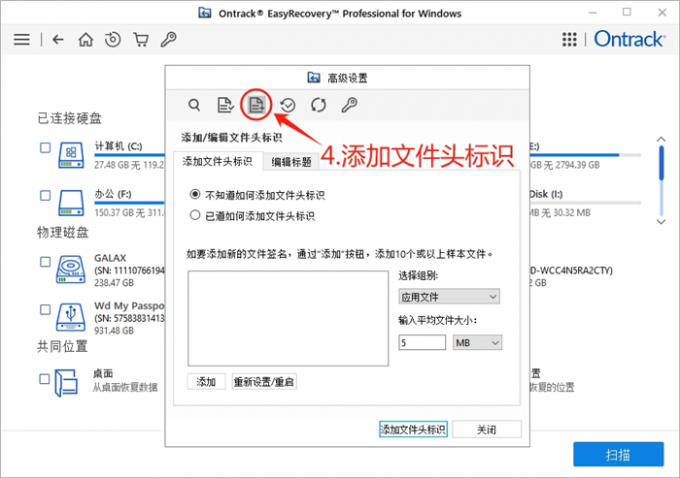This screenshot has width=680, height=478.
Task: Click the C: drive usage bar
Action: 130,155
